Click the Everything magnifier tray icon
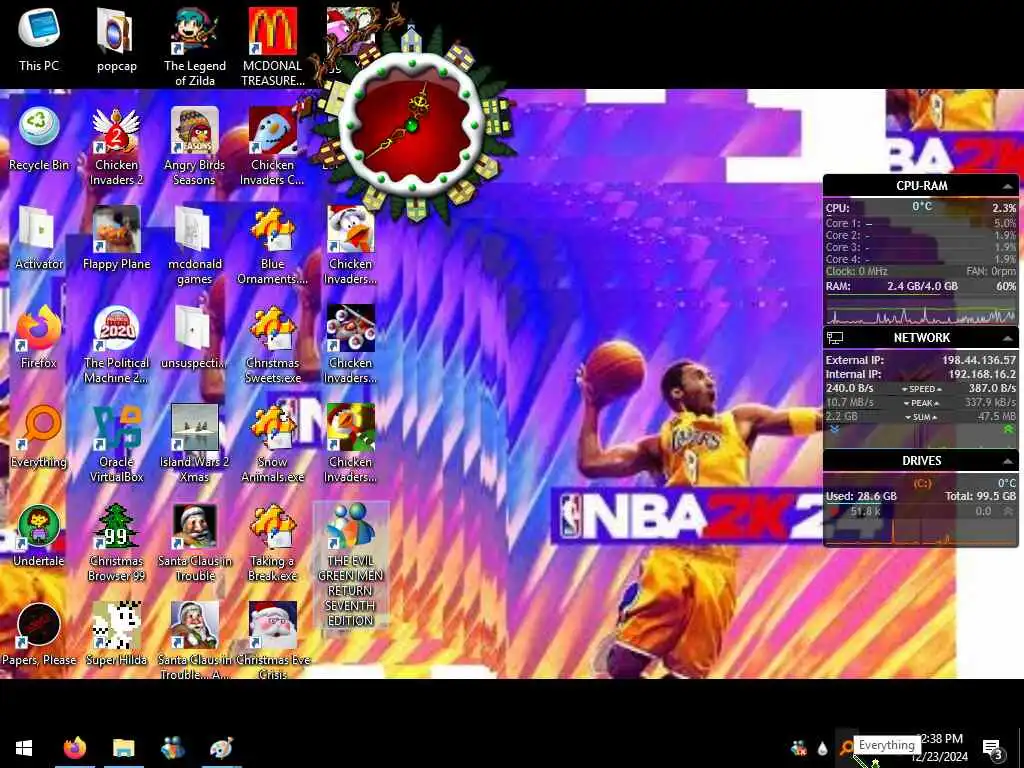 [846, 748]
